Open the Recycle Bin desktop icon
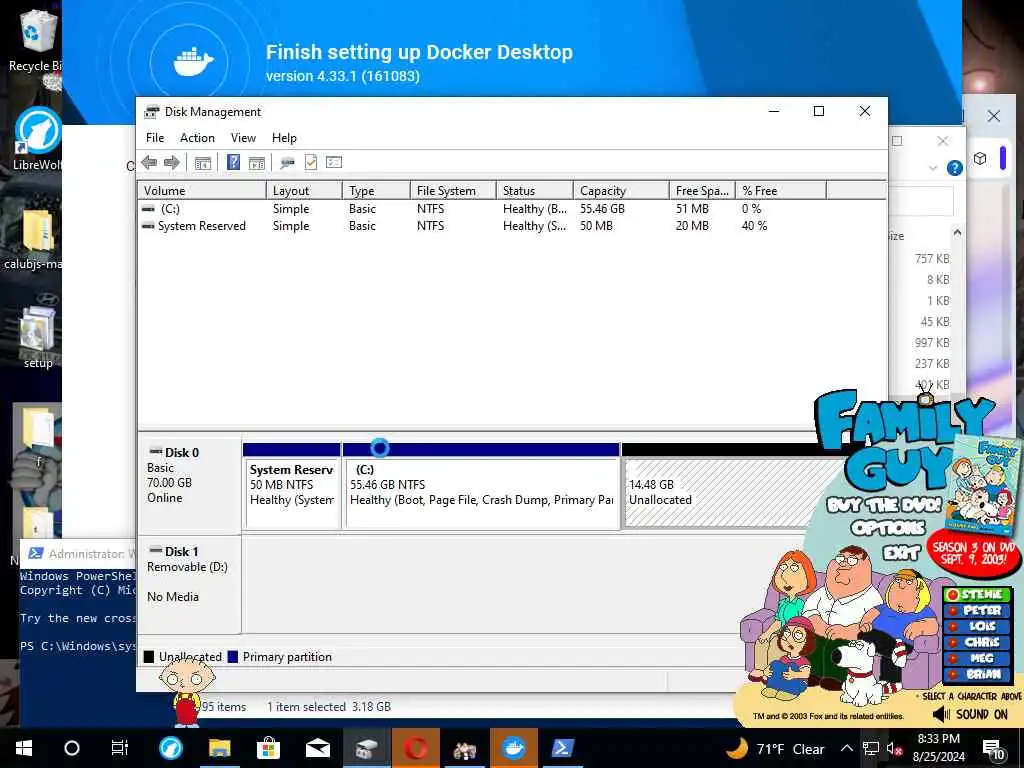The image size is (1024, 768). (x=36, y=40)
